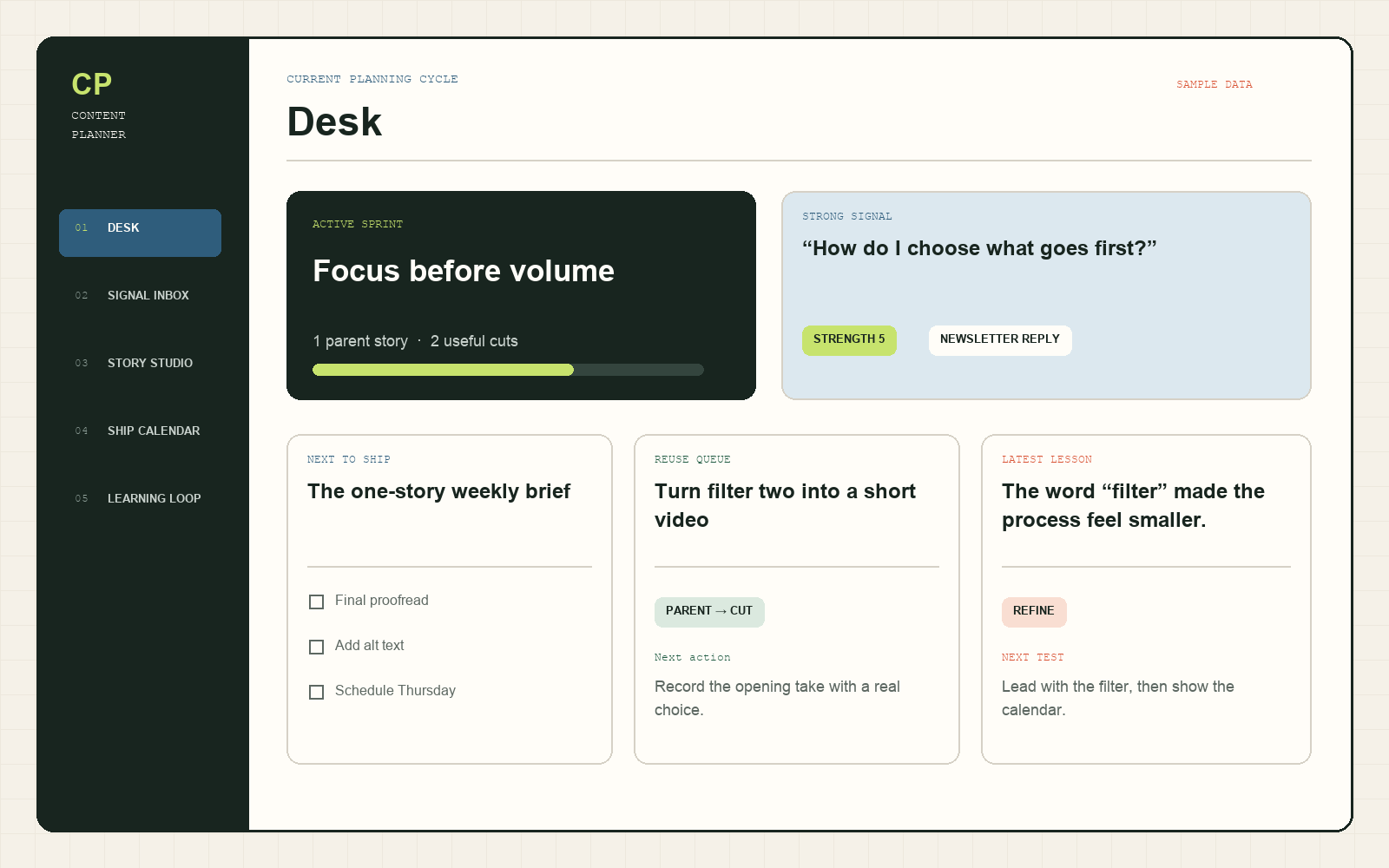Select the Newsletter Reply tag

1000,339
